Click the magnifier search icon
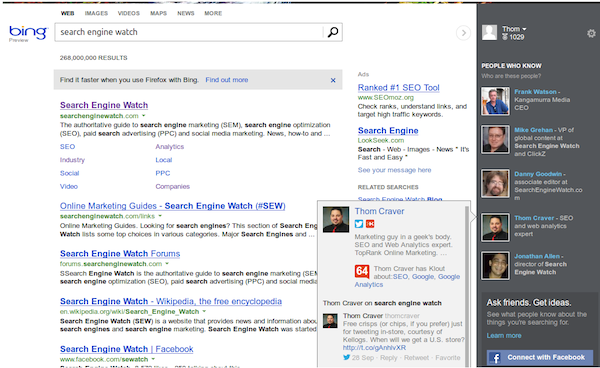 click(333, 32)
